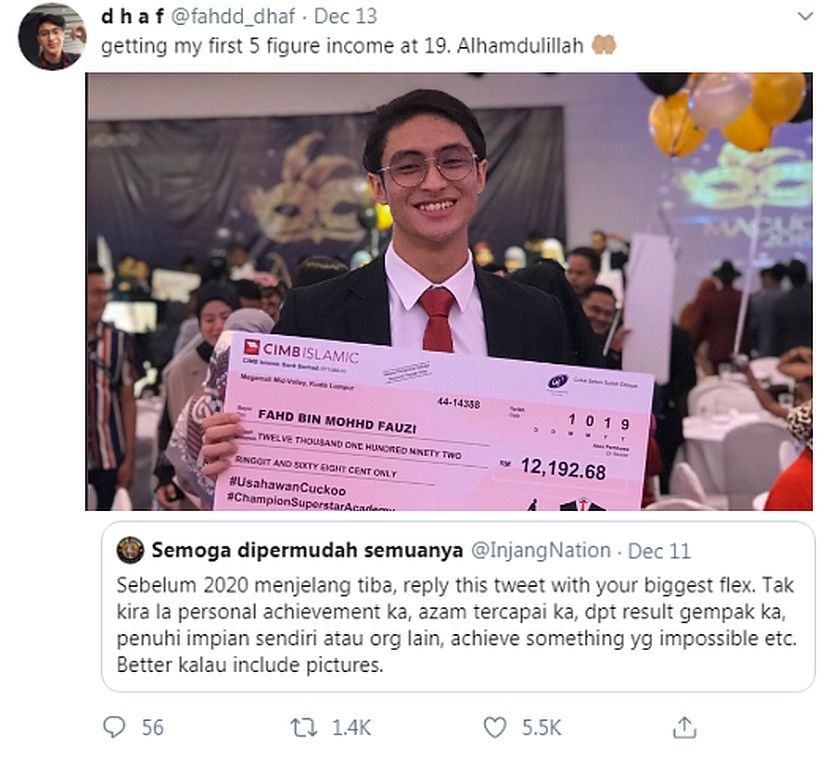Click the Dec 11 quoted tweet date
The image size is (830, 757).
[x=660, y=550]
